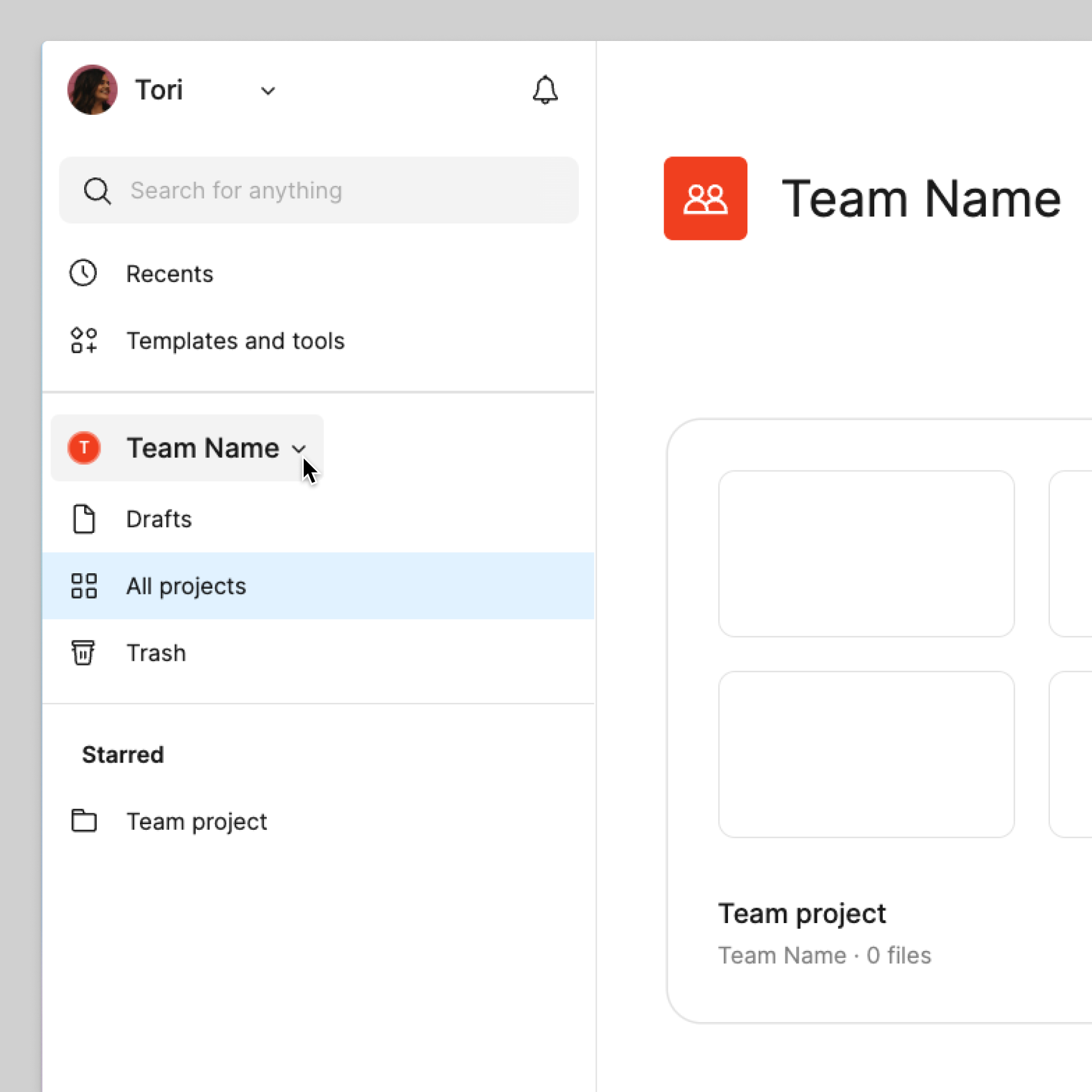The width and height of the screenshot is (1092, 1092).
Task: Open the notifications bell
Action: point(544,90)
